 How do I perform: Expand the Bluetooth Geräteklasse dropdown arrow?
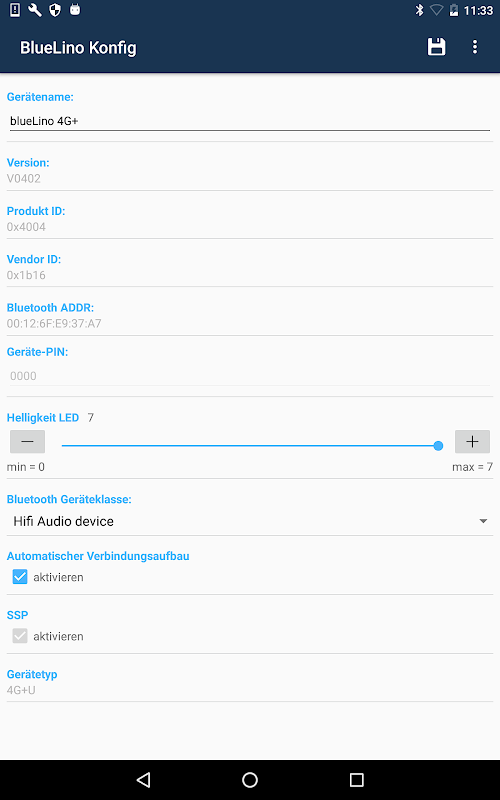point(483,521)
